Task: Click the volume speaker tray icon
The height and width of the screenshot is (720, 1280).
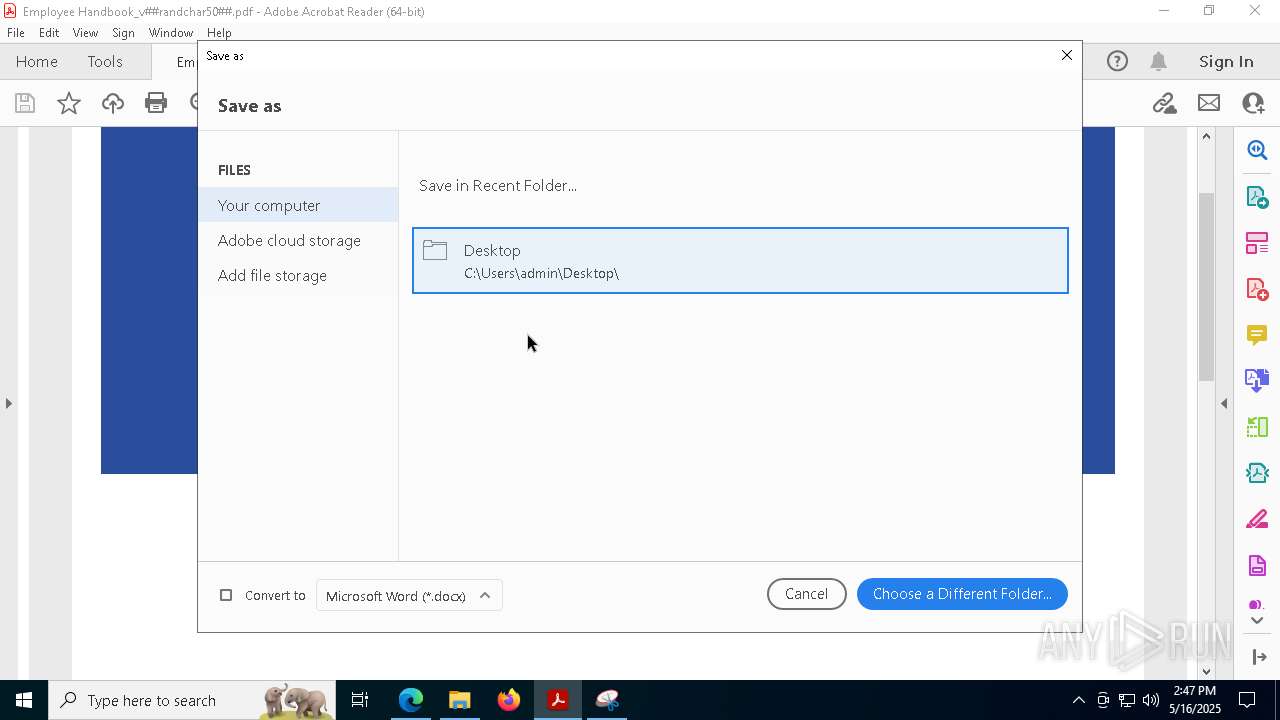Action: tap(1151, 700)
